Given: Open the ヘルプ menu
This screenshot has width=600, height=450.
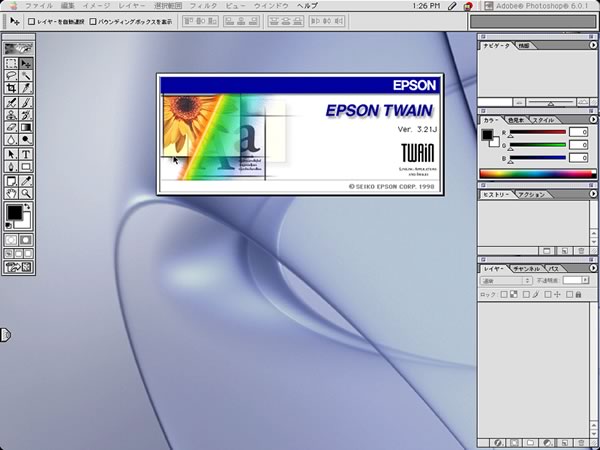Looking at the screenshot, I should pos(307,6).
